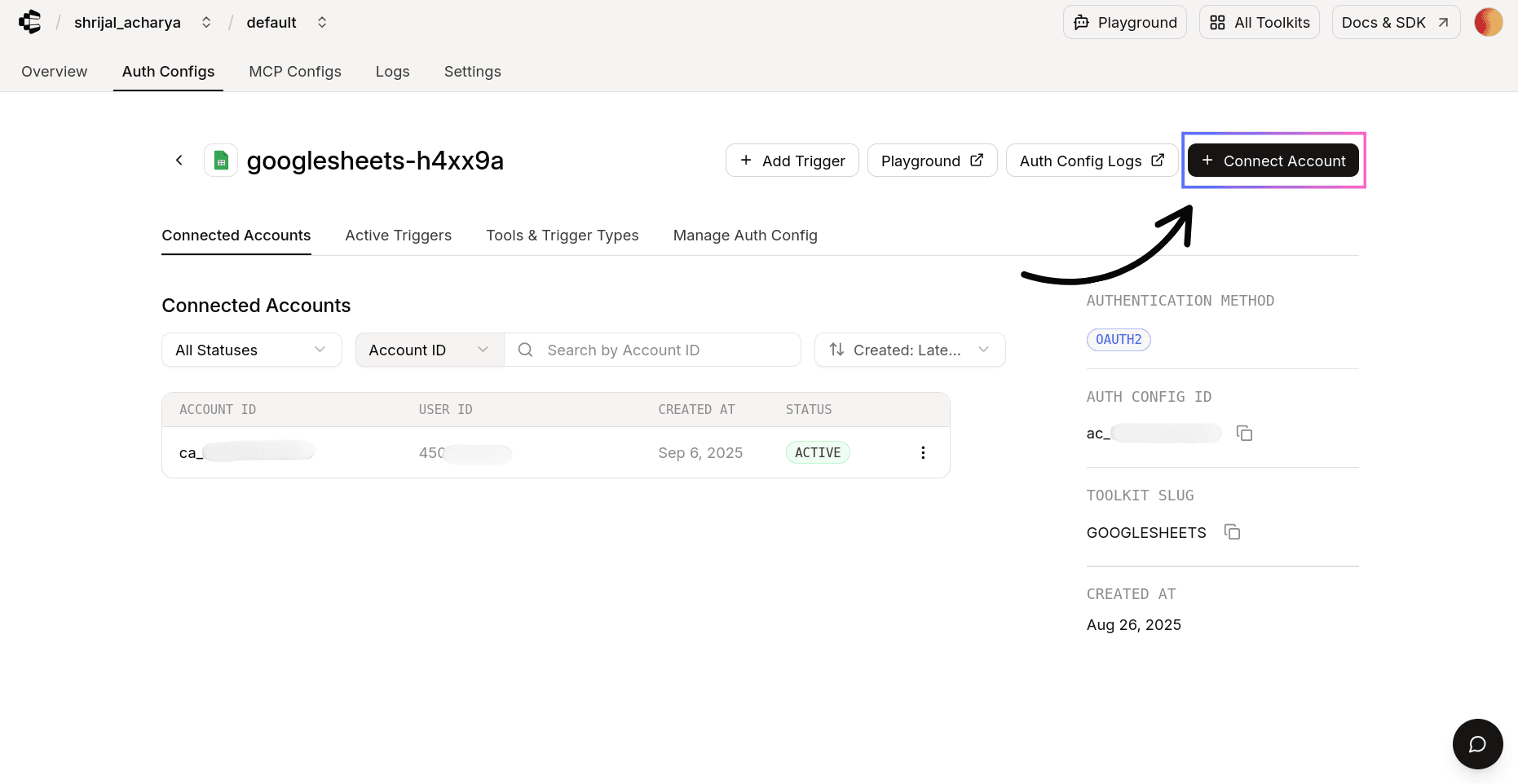The width and height of the screenshot is (1518, 784).
Task: Open the Account ID filter dropdown
Action: click(429, 350)
